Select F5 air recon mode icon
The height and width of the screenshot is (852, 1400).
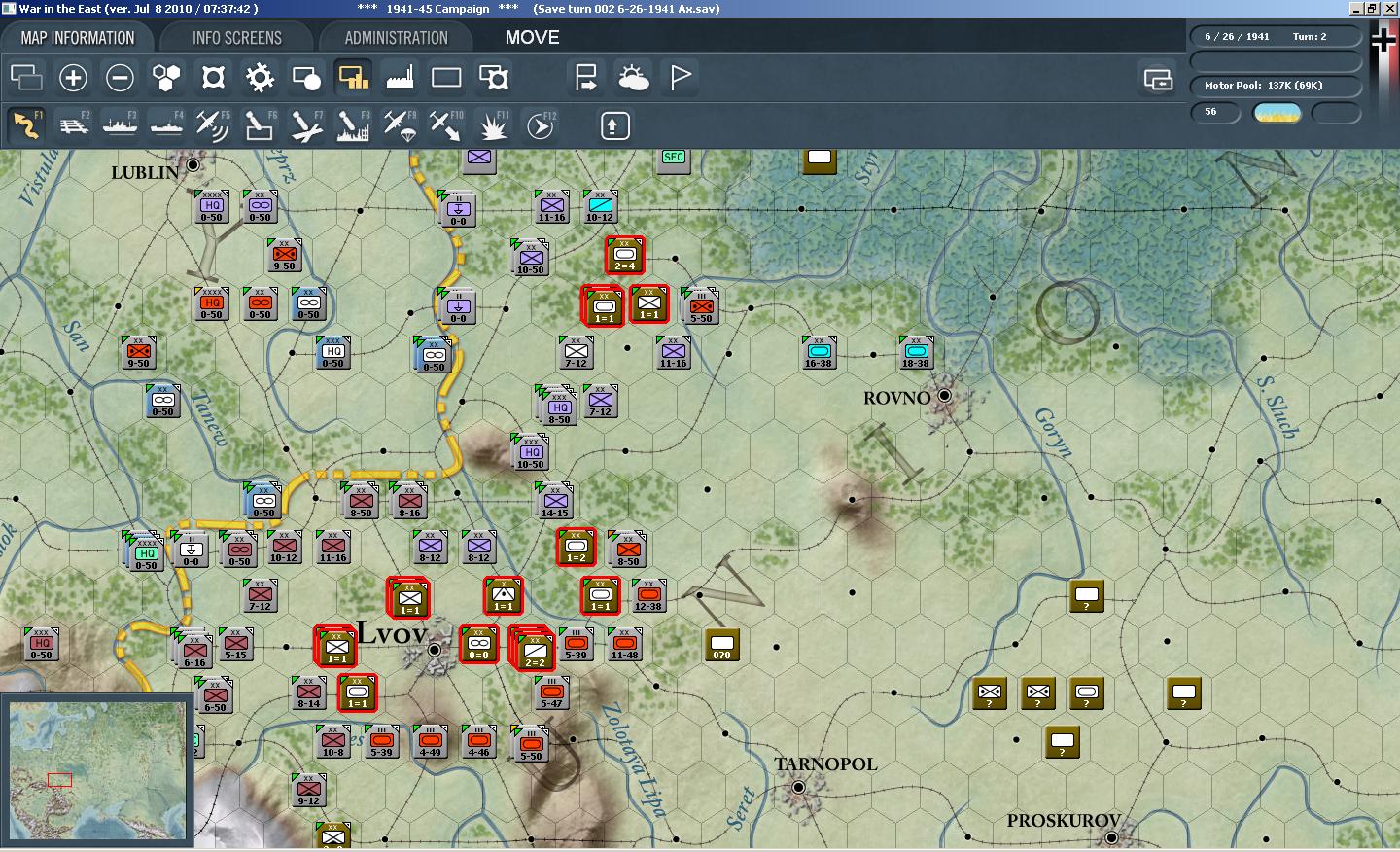[x=213, y=125]
